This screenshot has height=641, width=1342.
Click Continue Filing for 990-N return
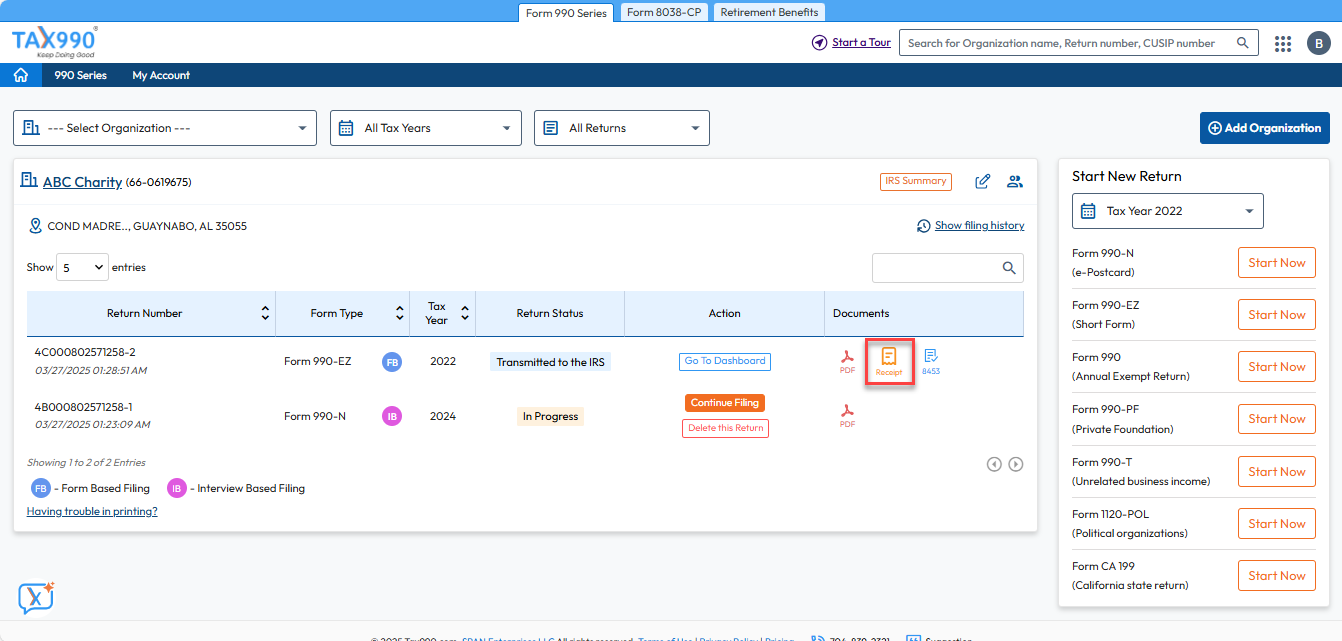coord(725,403)
